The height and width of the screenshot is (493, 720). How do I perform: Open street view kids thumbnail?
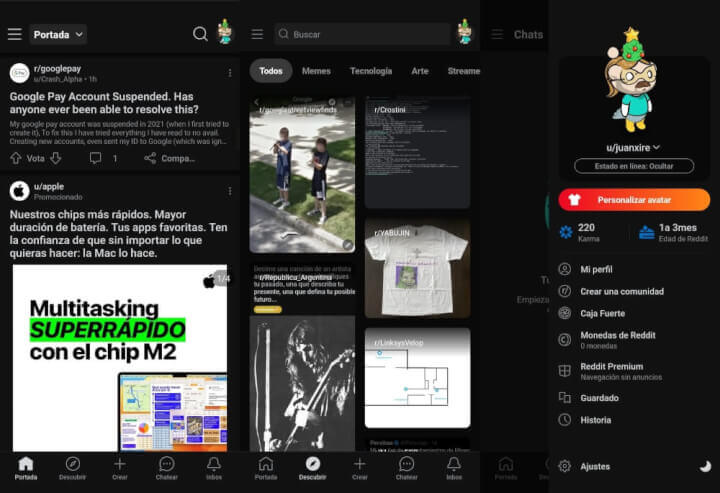302,174
